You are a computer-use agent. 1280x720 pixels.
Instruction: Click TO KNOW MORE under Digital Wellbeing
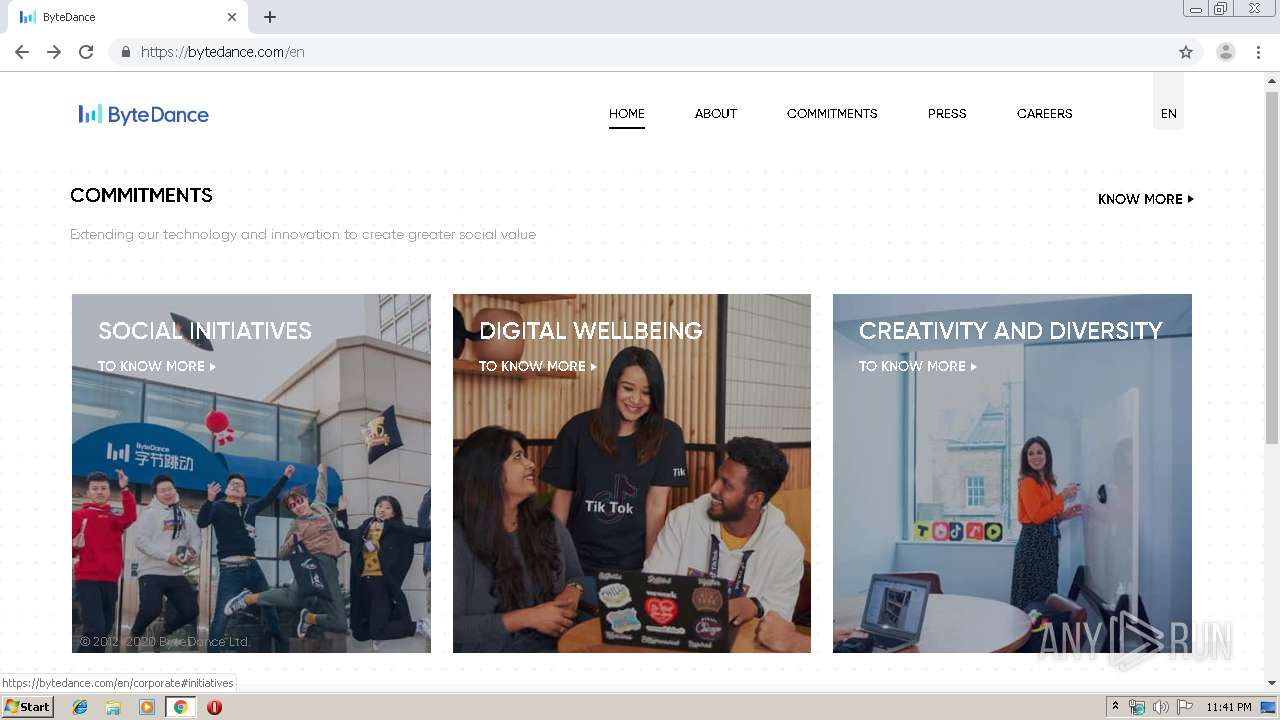click(x=538, y=366)
